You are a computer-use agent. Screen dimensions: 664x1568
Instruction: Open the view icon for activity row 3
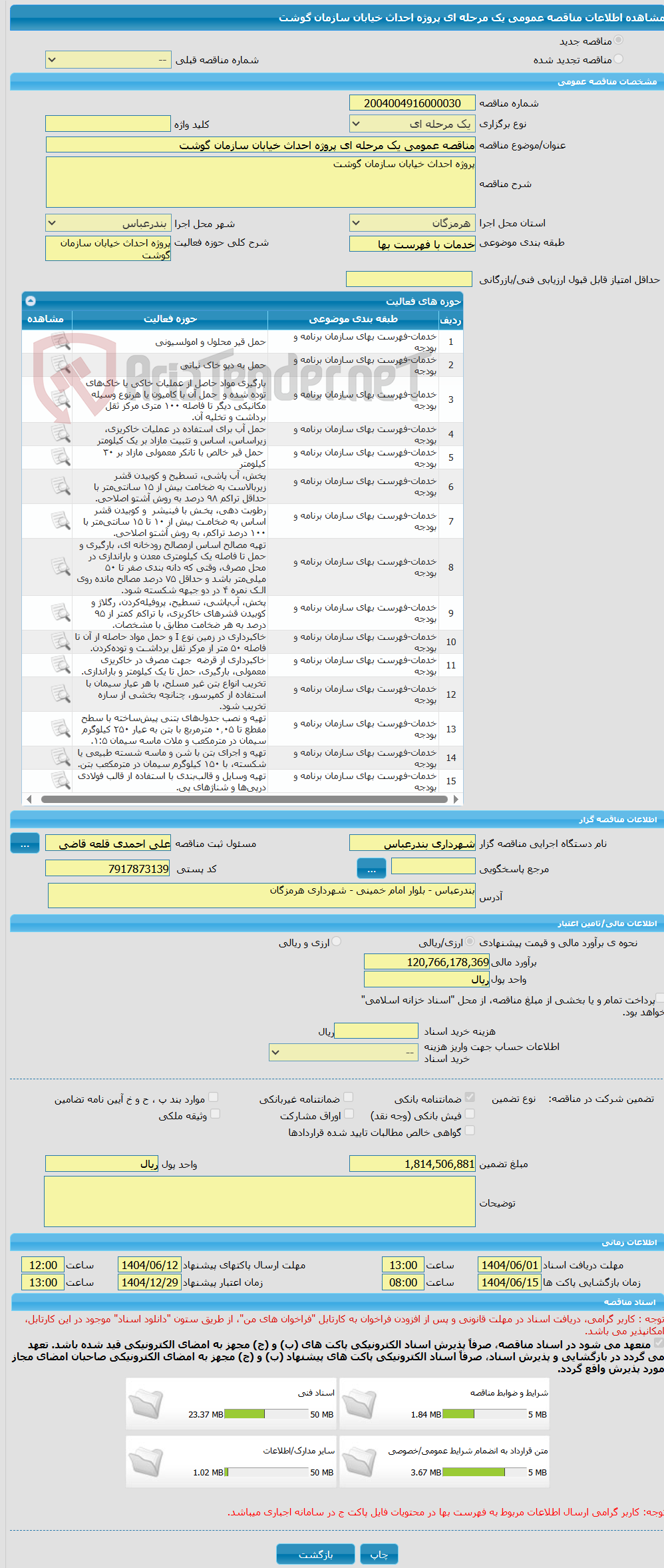click(x=61, y=399)
